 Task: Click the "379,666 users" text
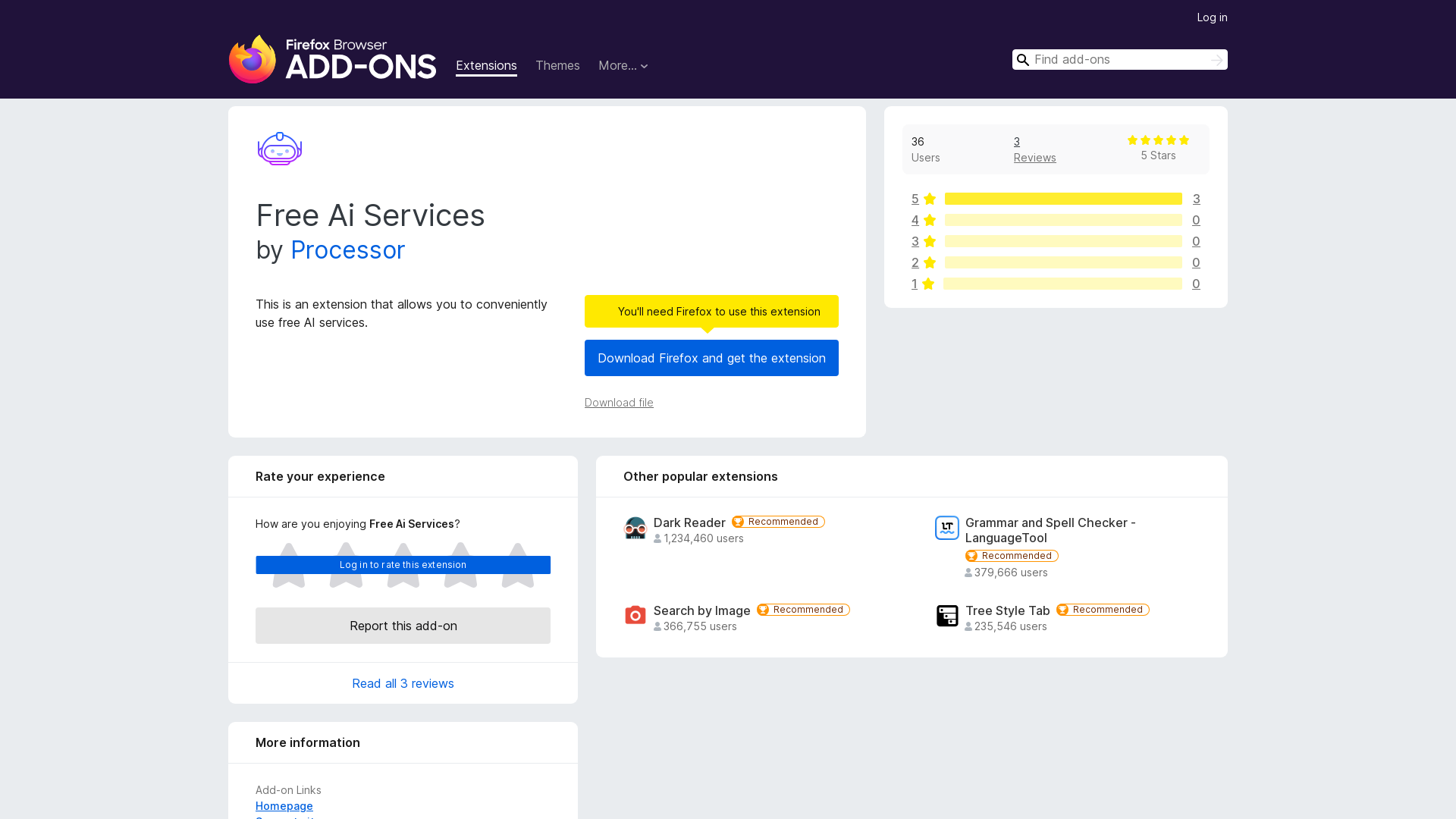click(1006, 573)
